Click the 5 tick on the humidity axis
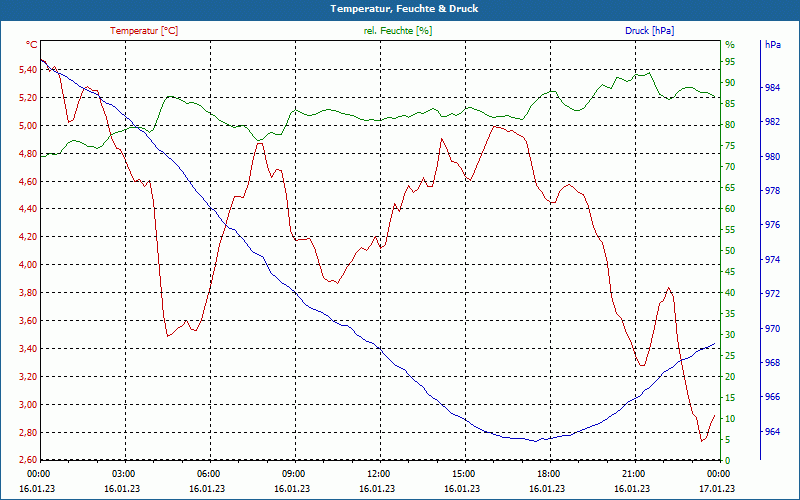800x500 pixels. (728, 439)
